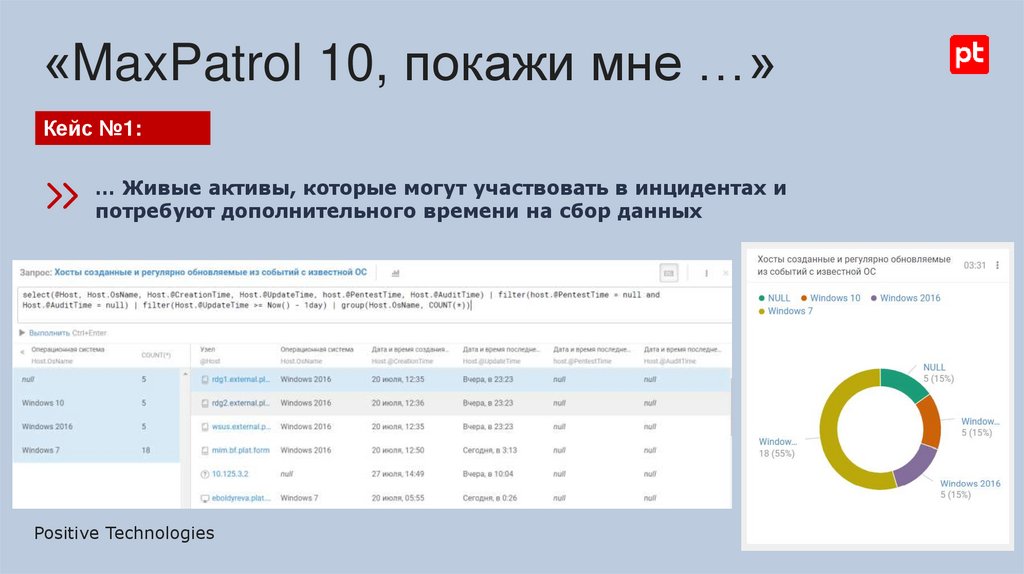Click the 'Windows 7' OS cell for eboldyreva

[x=299, y=498]
